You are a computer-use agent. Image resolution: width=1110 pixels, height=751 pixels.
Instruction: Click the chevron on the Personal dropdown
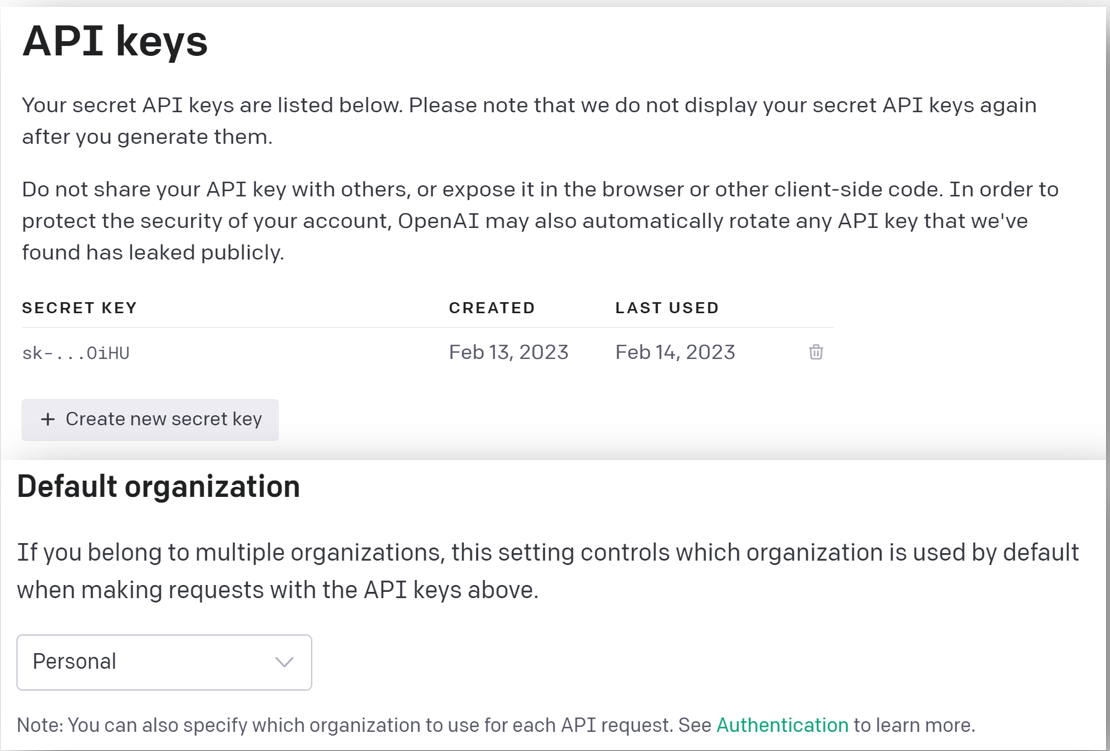point(283,662)
